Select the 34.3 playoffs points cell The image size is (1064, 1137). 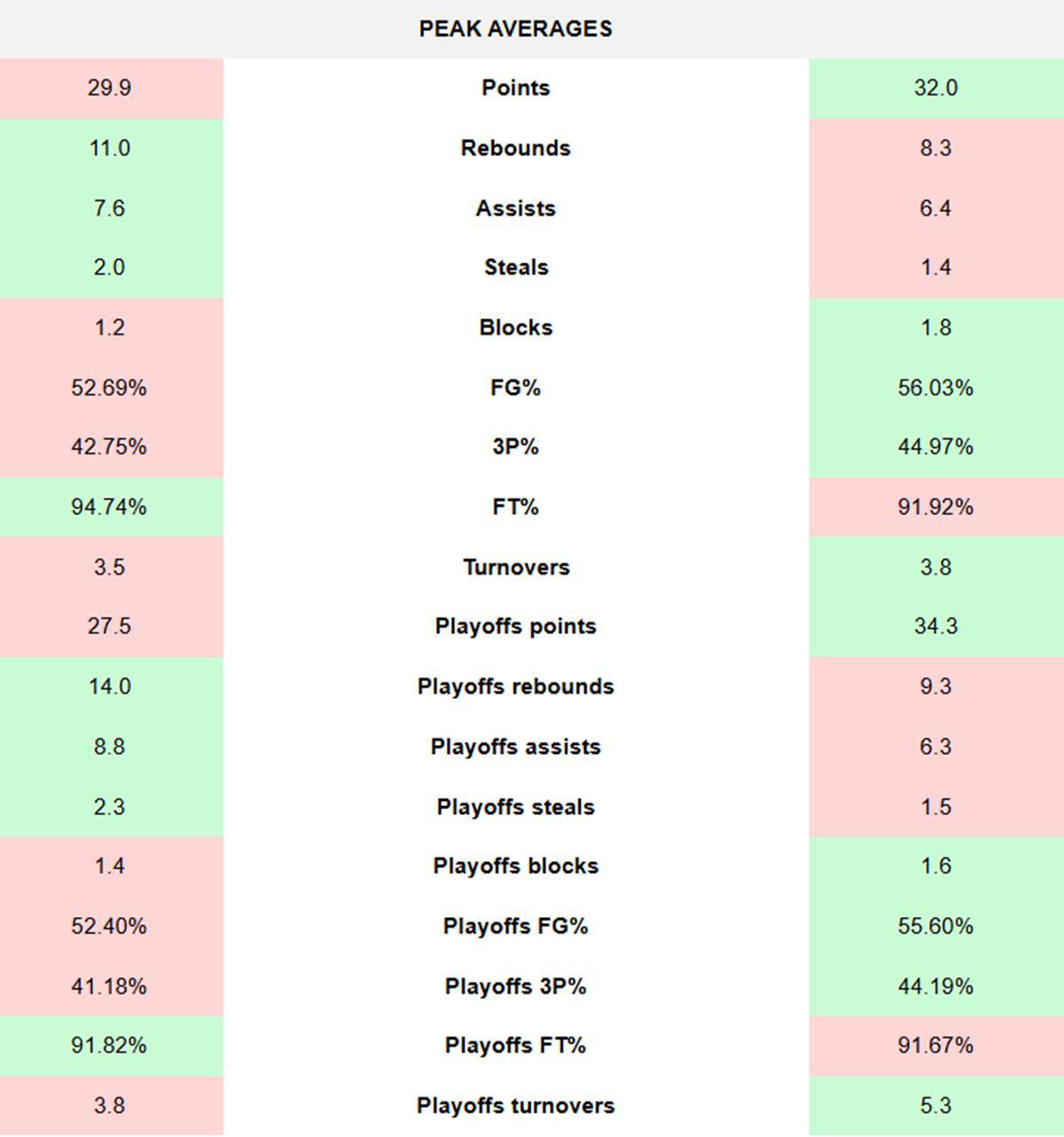click(935, 626)
